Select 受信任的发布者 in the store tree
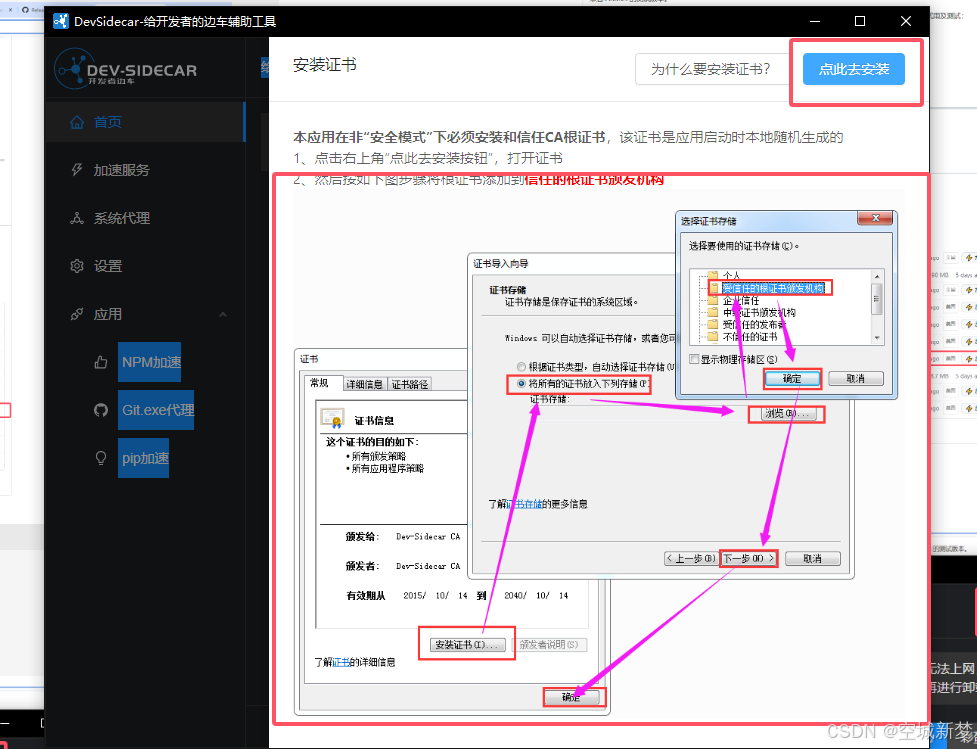Viewport: 977px width, 749px height. [754, 324]
